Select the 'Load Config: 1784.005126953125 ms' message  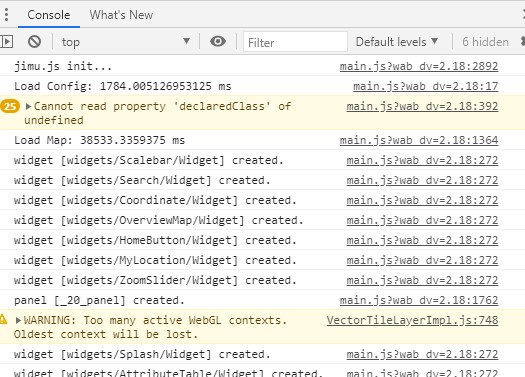[123, 86]
